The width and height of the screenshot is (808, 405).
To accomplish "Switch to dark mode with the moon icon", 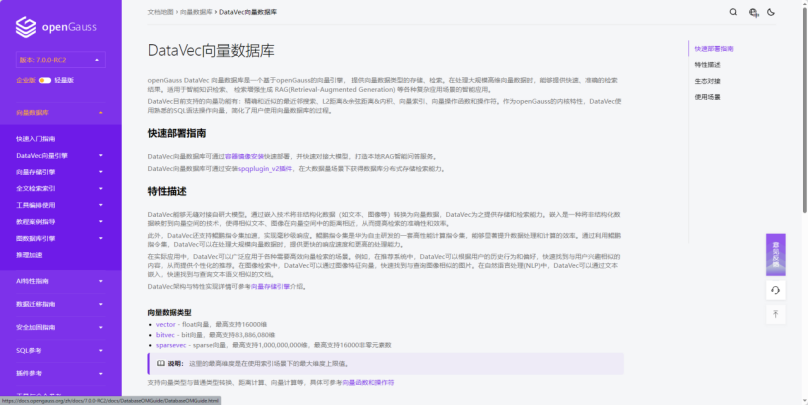I will [771, 12].
